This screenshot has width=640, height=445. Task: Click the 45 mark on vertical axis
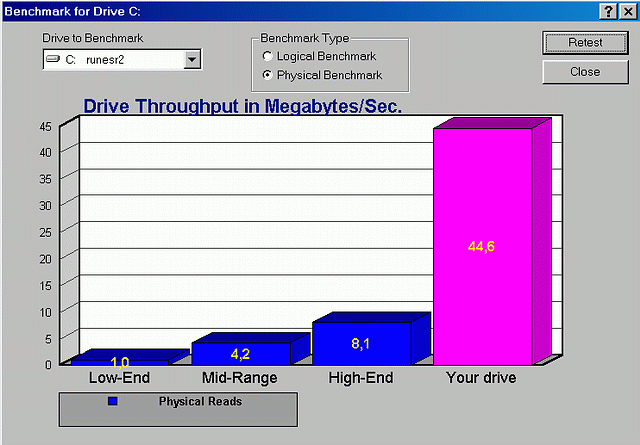click(46, 126)
